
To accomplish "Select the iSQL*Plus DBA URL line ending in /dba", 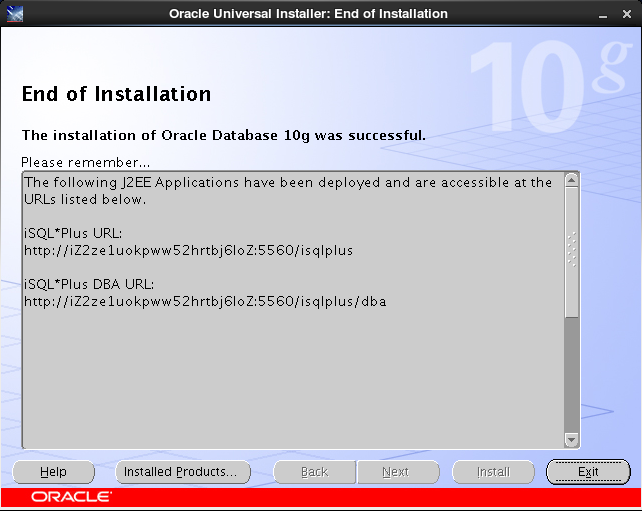I will (205, 302).
